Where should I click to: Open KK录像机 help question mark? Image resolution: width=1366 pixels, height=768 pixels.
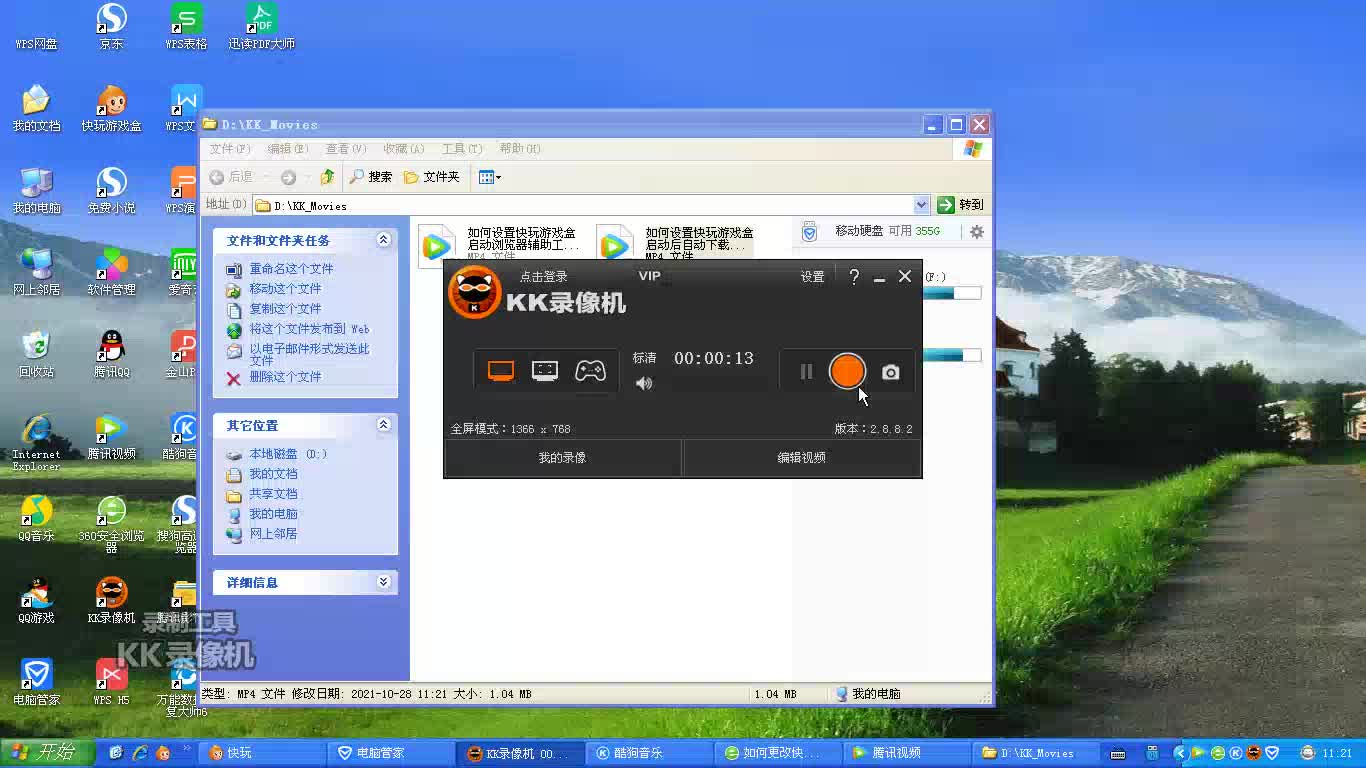click(x=854, y=277)
